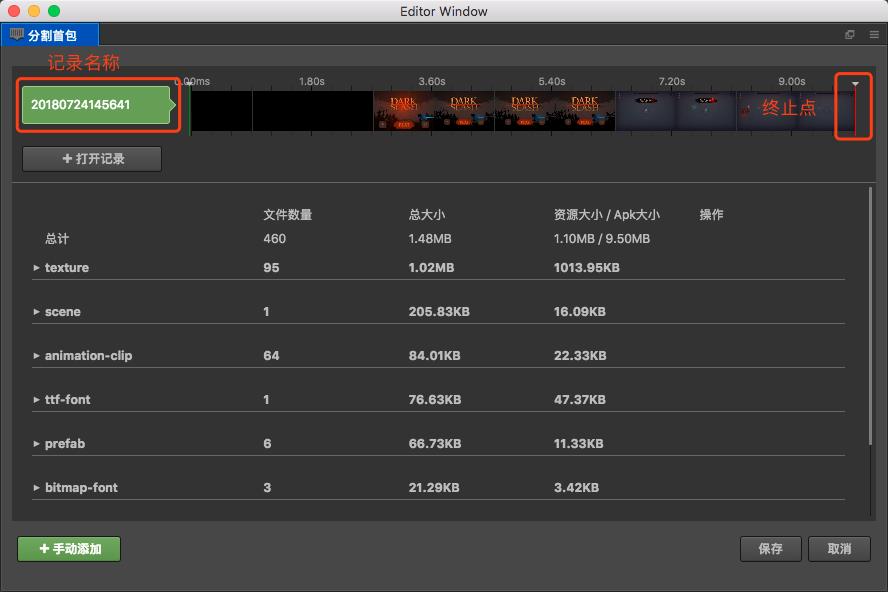Click the 保存 button

pyautogui.click(x=770, y=549)
